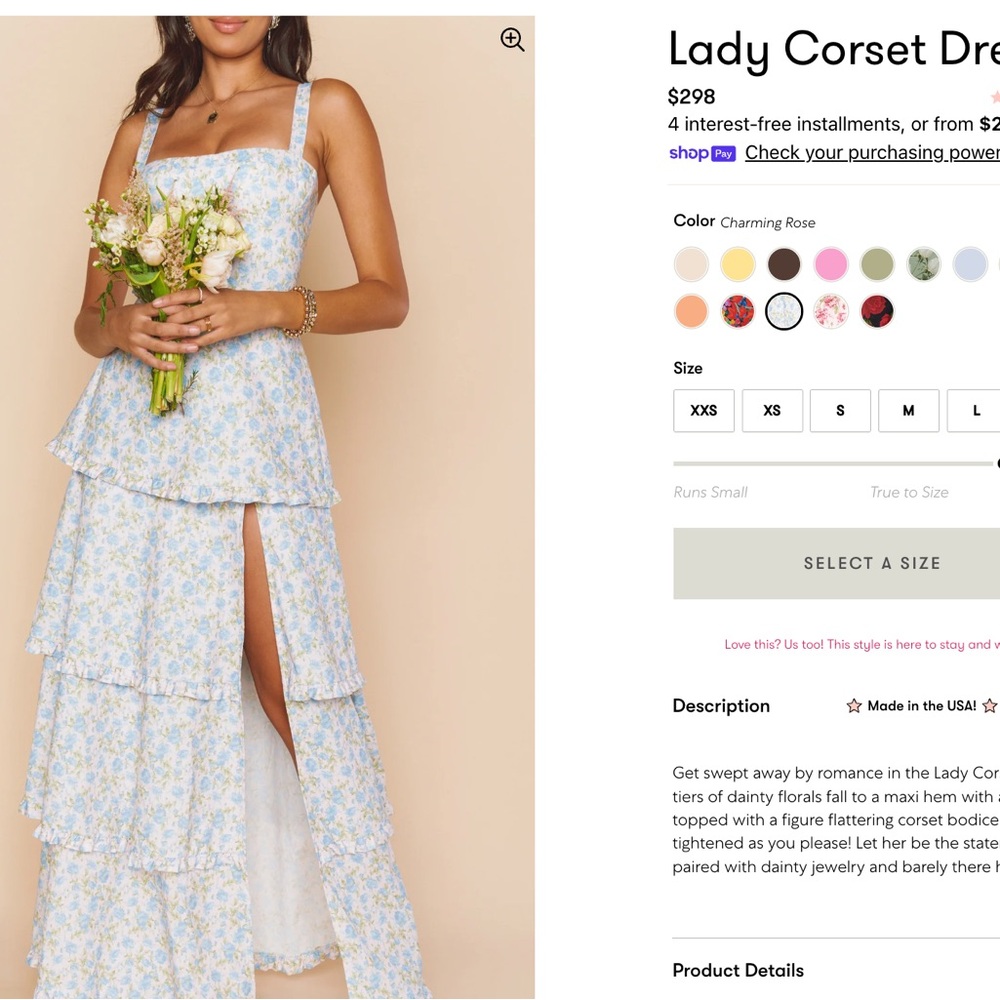Click the pink promo text about this style

862,645
